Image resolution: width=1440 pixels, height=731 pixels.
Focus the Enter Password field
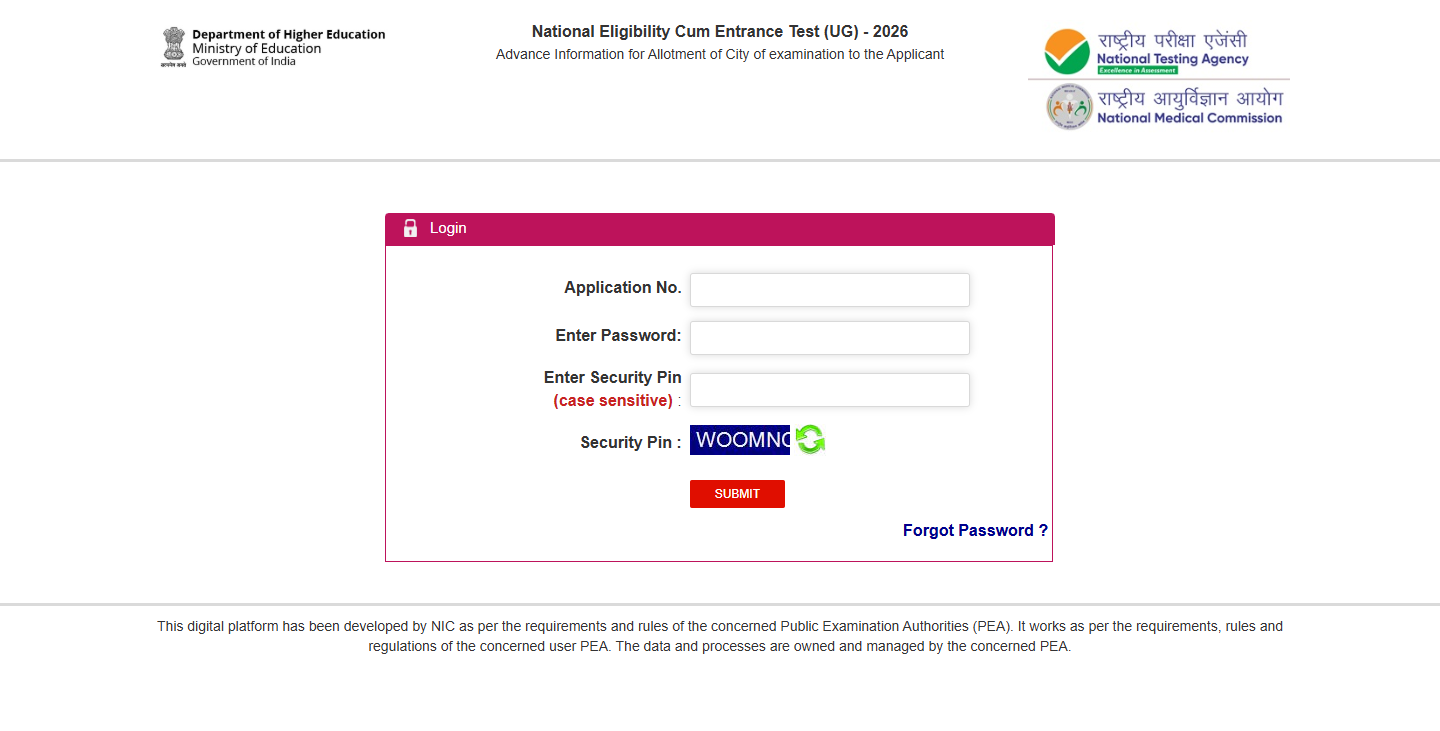point(830,338)
